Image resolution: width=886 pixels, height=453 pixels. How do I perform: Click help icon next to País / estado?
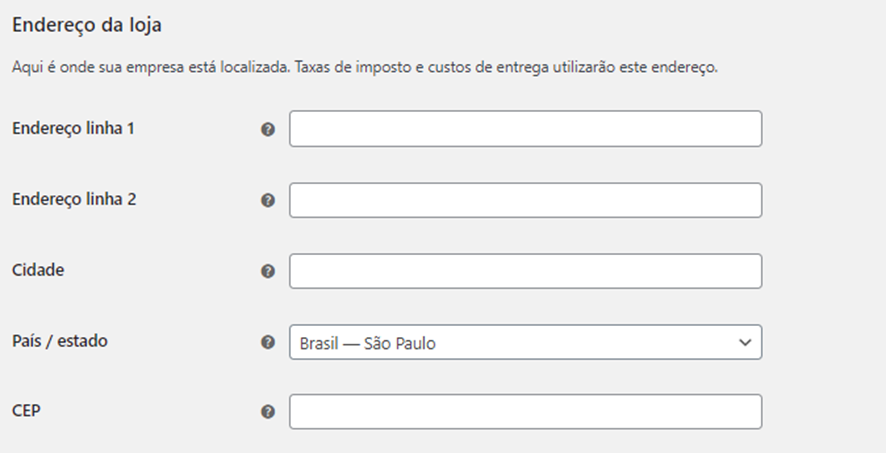267,342
